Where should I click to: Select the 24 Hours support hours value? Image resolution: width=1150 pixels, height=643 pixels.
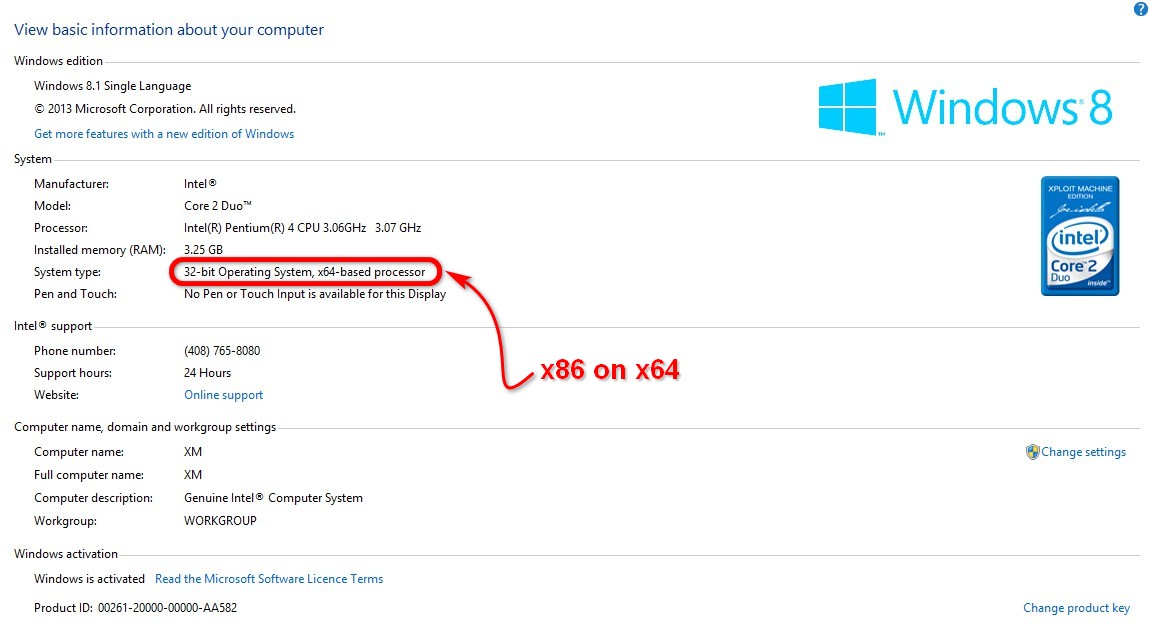pyautogui.click(x=207, y=372)
